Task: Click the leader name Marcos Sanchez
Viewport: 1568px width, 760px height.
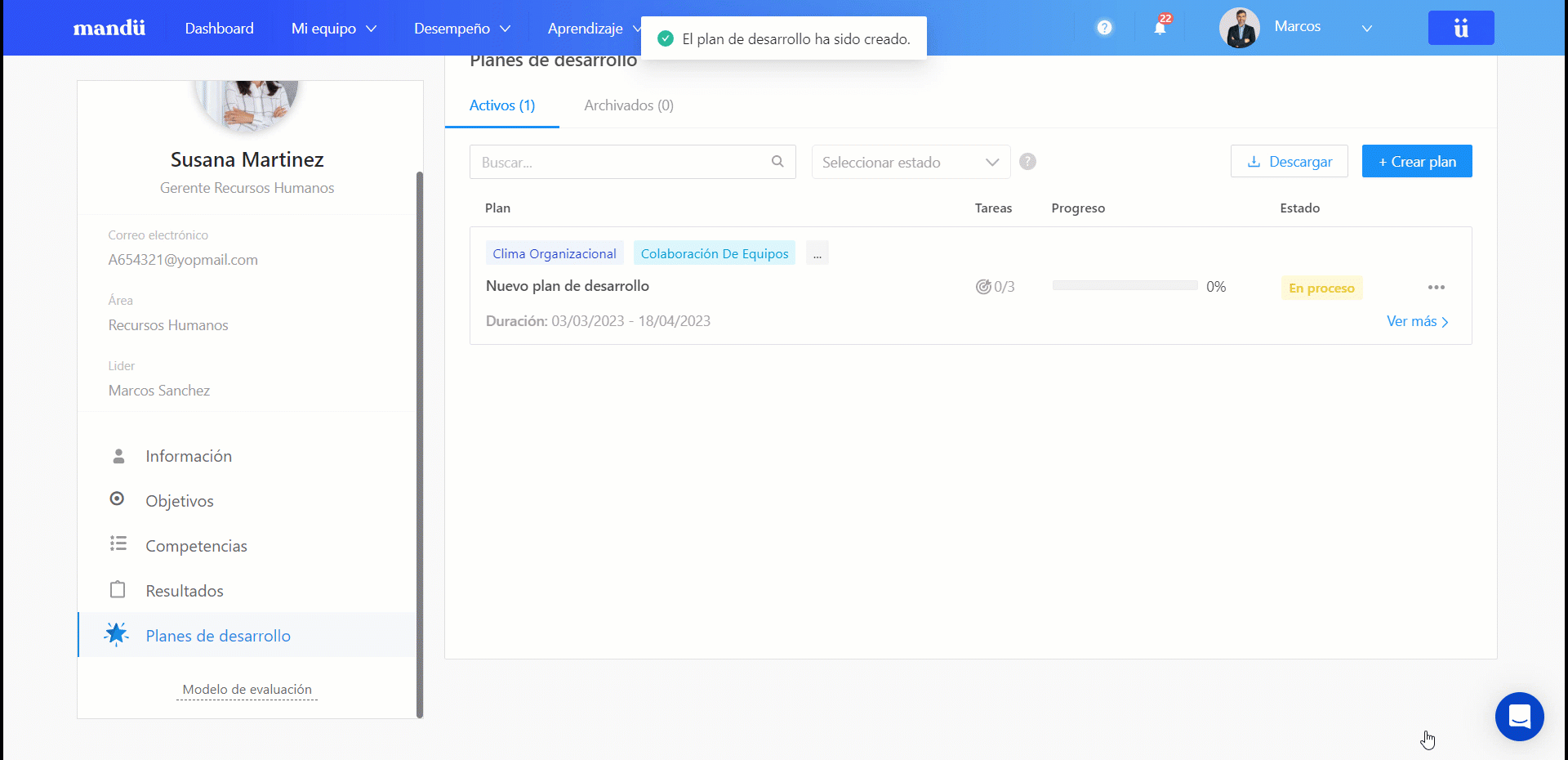Action: click(x=159, y=391)
